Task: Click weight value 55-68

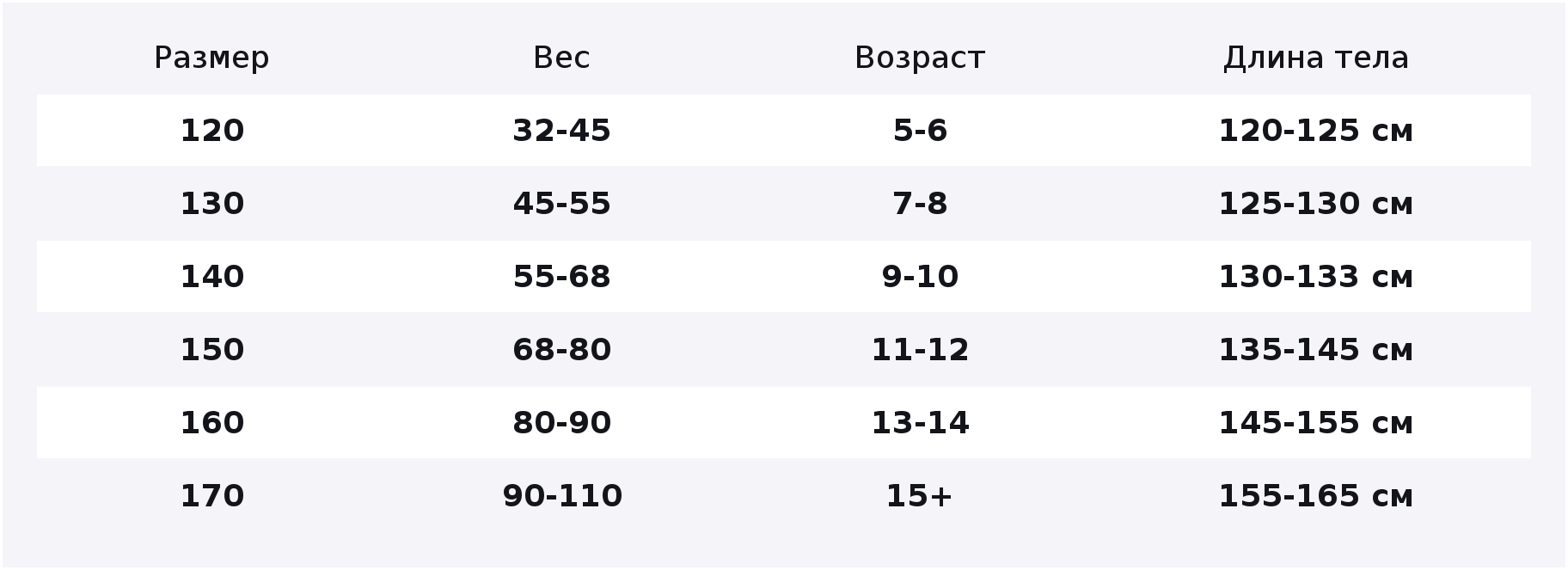Action: coord(561,277)
